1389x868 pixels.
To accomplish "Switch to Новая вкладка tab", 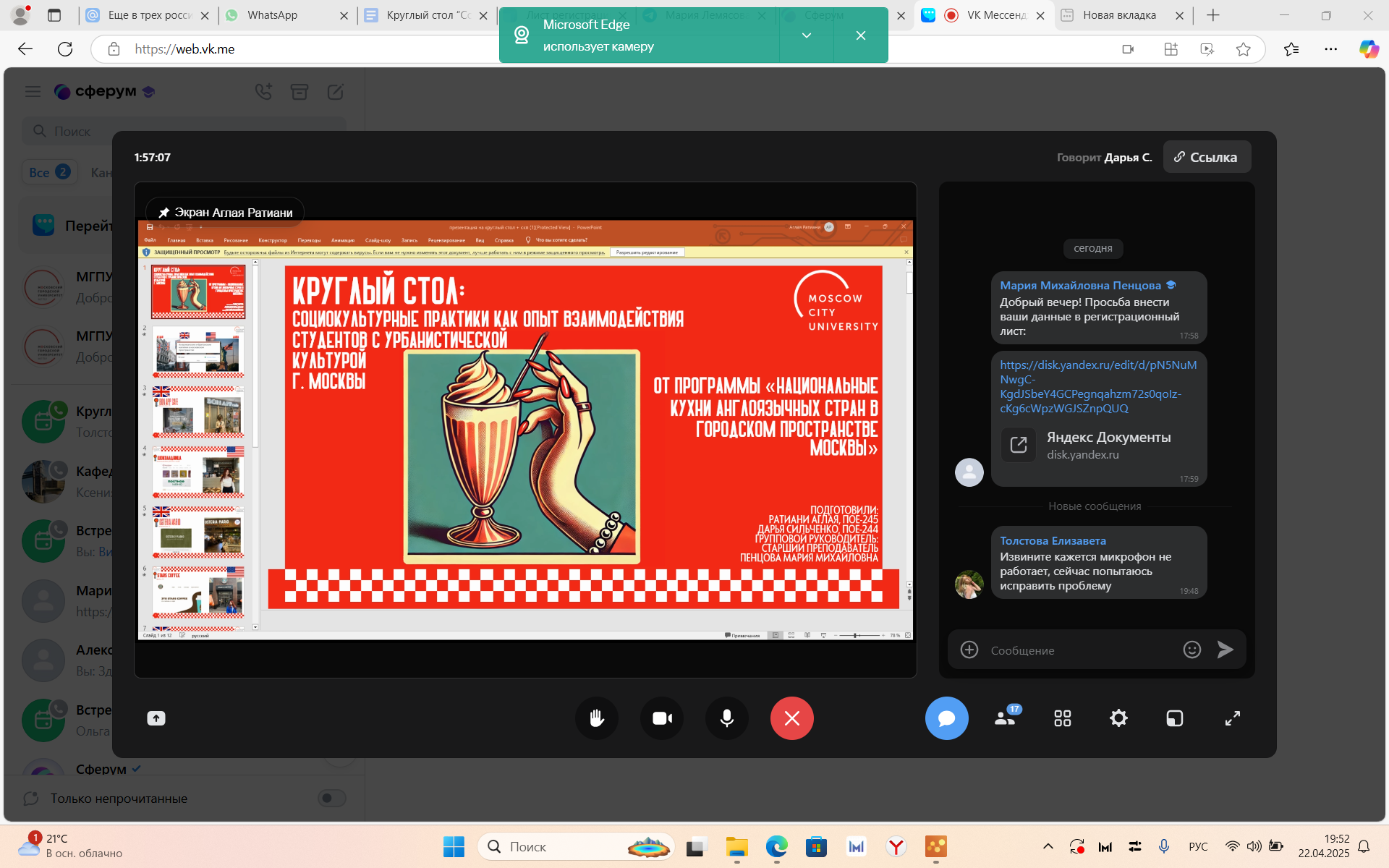I will tap(1118, 15).
